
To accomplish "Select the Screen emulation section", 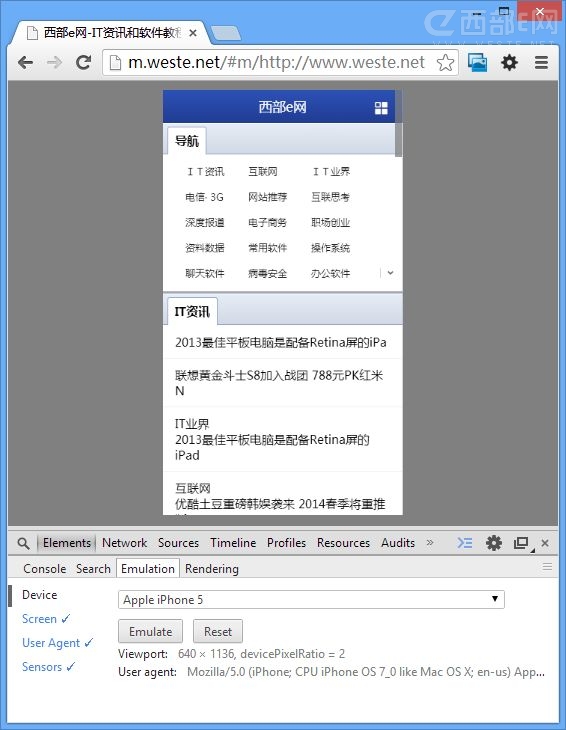I will [46, 619].
